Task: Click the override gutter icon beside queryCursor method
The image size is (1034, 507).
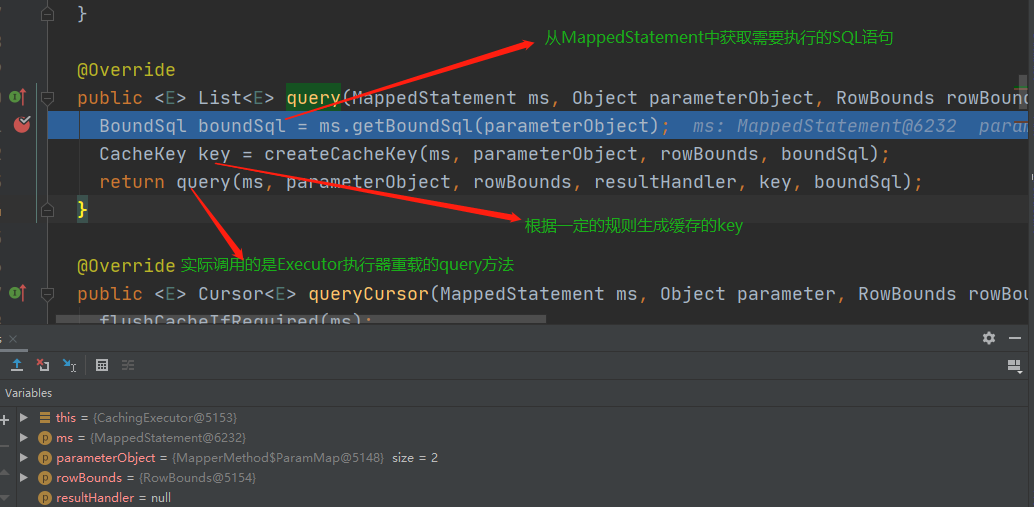Action: [x=18, y=293]
